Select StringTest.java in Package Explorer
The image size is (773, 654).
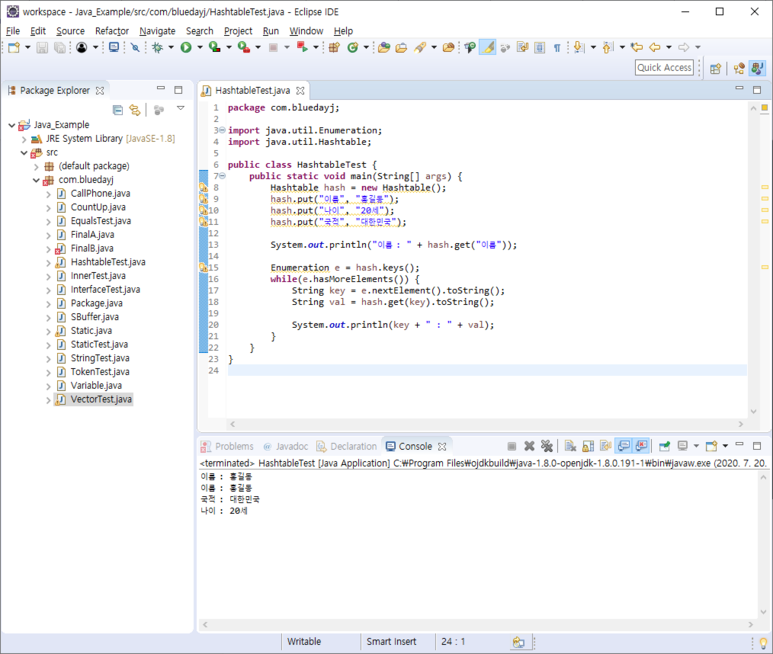(x=100, y=358)
